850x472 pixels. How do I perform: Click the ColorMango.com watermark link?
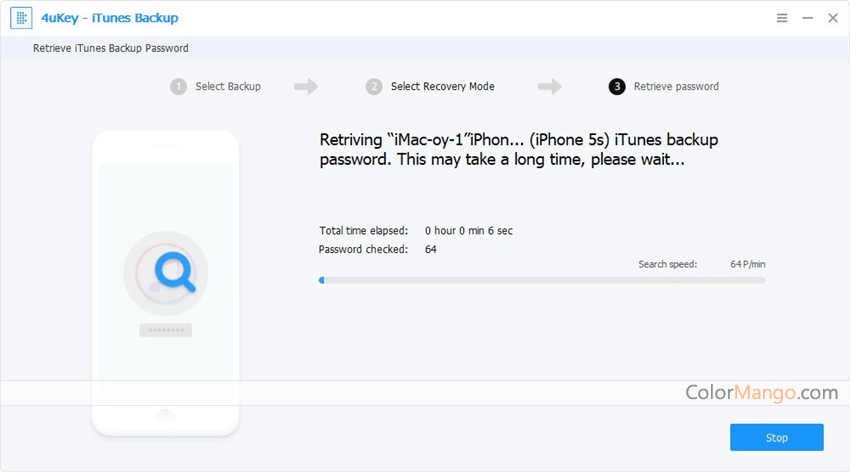tap(761, 393)
